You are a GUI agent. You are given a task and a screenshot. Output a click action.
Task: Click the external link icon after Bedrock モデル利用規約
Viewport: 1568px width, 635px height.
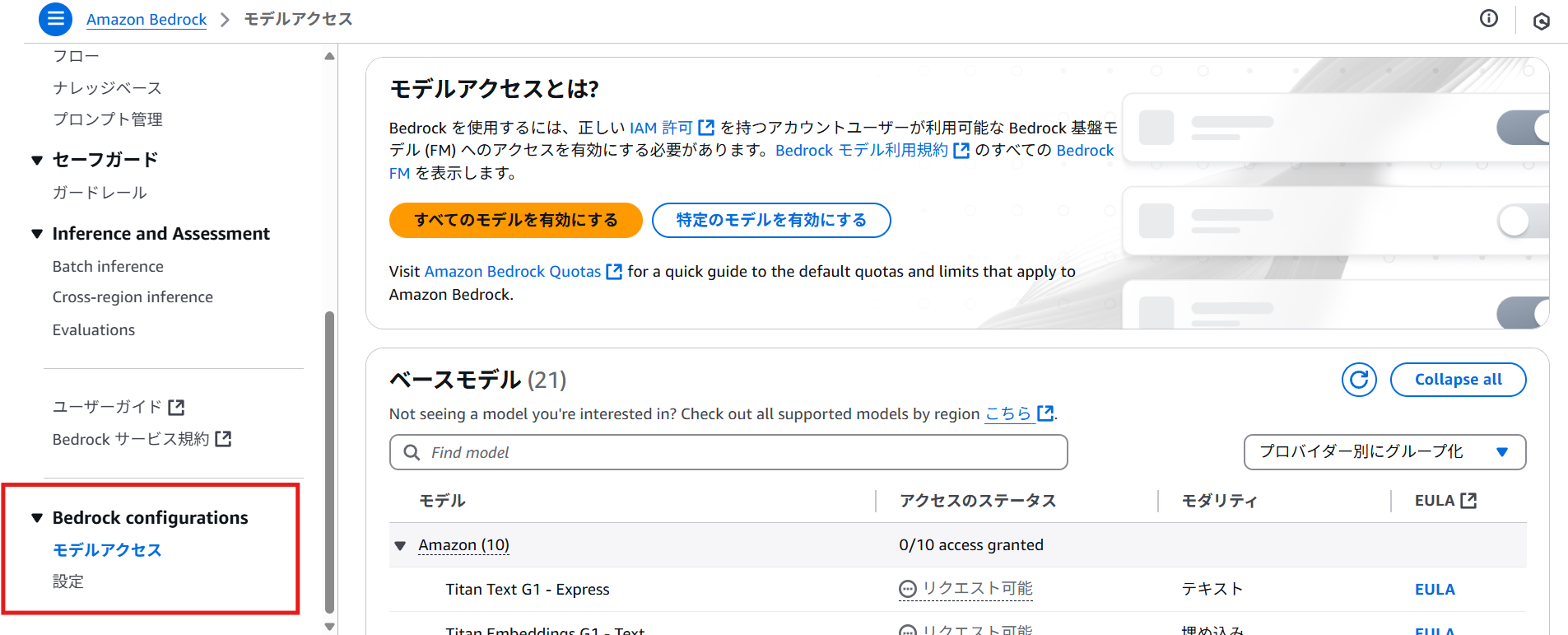pos(961,151)
